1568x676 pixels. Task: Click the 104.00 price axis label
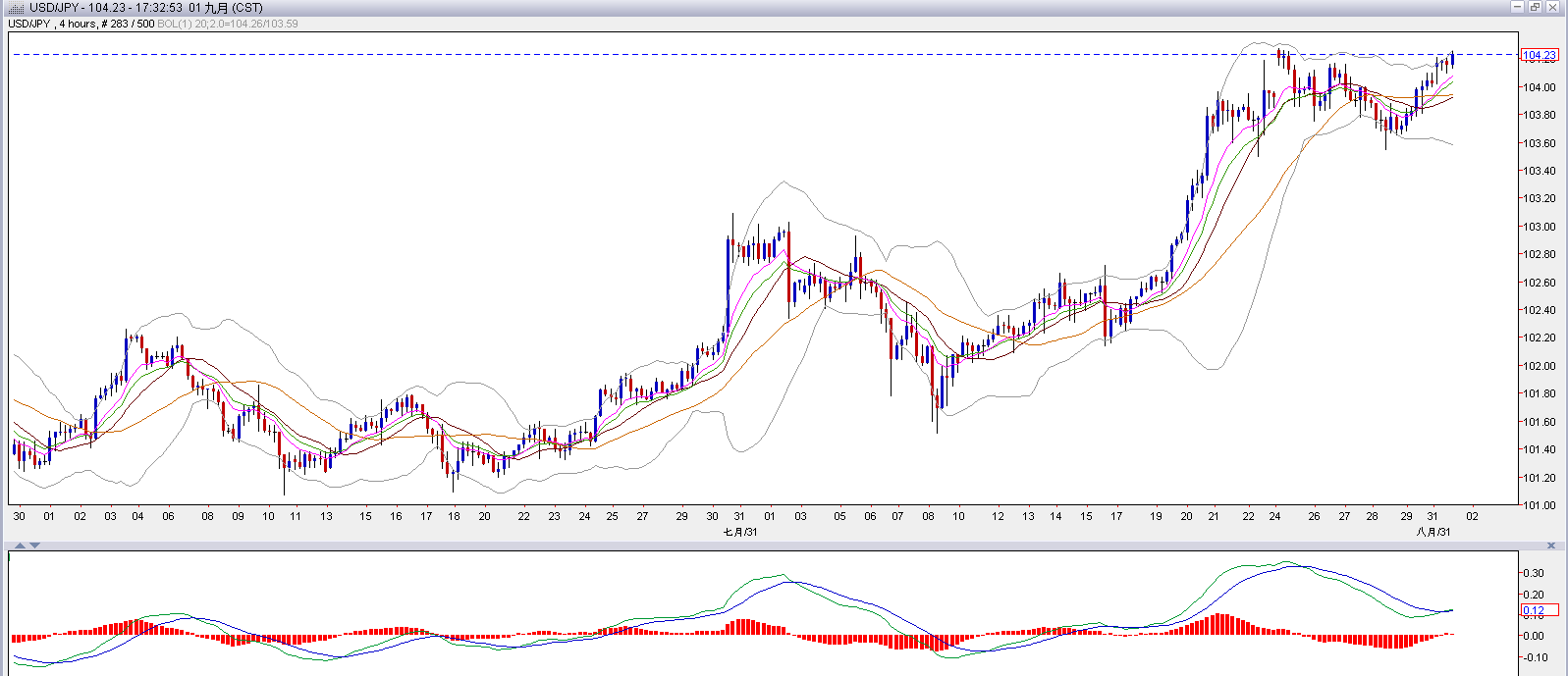pos(1540,87)
